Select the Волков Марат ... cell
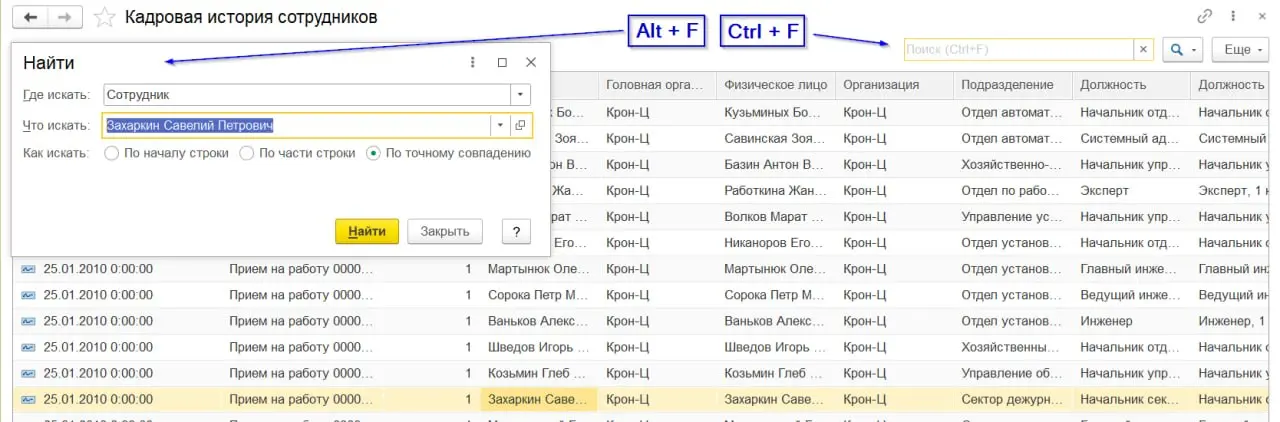This screenshot has height=422, width=1280. pyautogui.click(x=775, y=216)
